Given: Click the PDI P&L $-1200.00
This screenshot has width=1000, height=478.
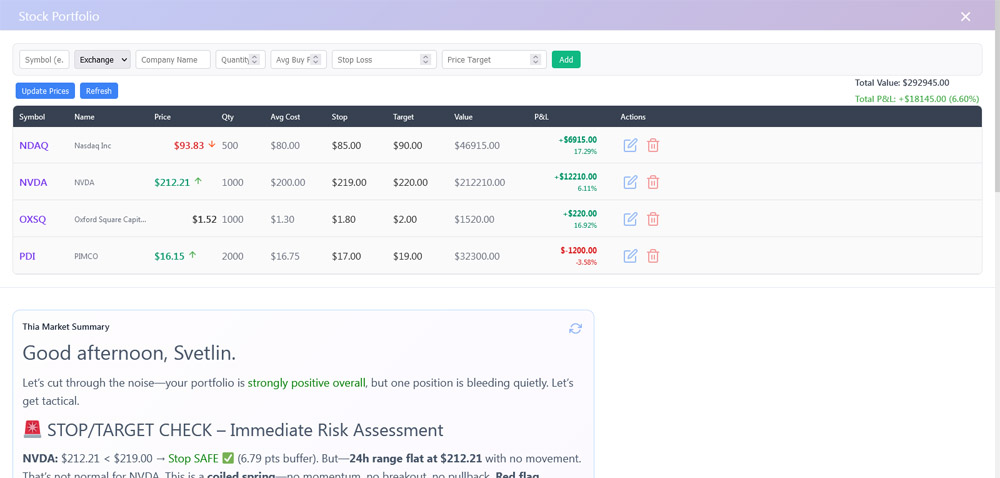Looking at the screenshot, I should pos(579,250).
